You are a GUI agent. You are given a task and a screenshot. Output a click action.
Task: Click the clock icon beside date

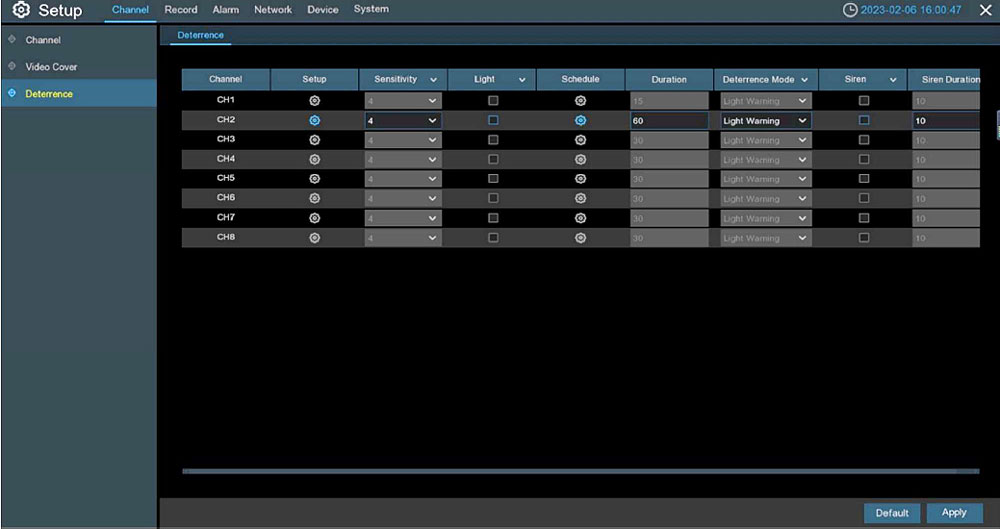(x=849, y=10)
